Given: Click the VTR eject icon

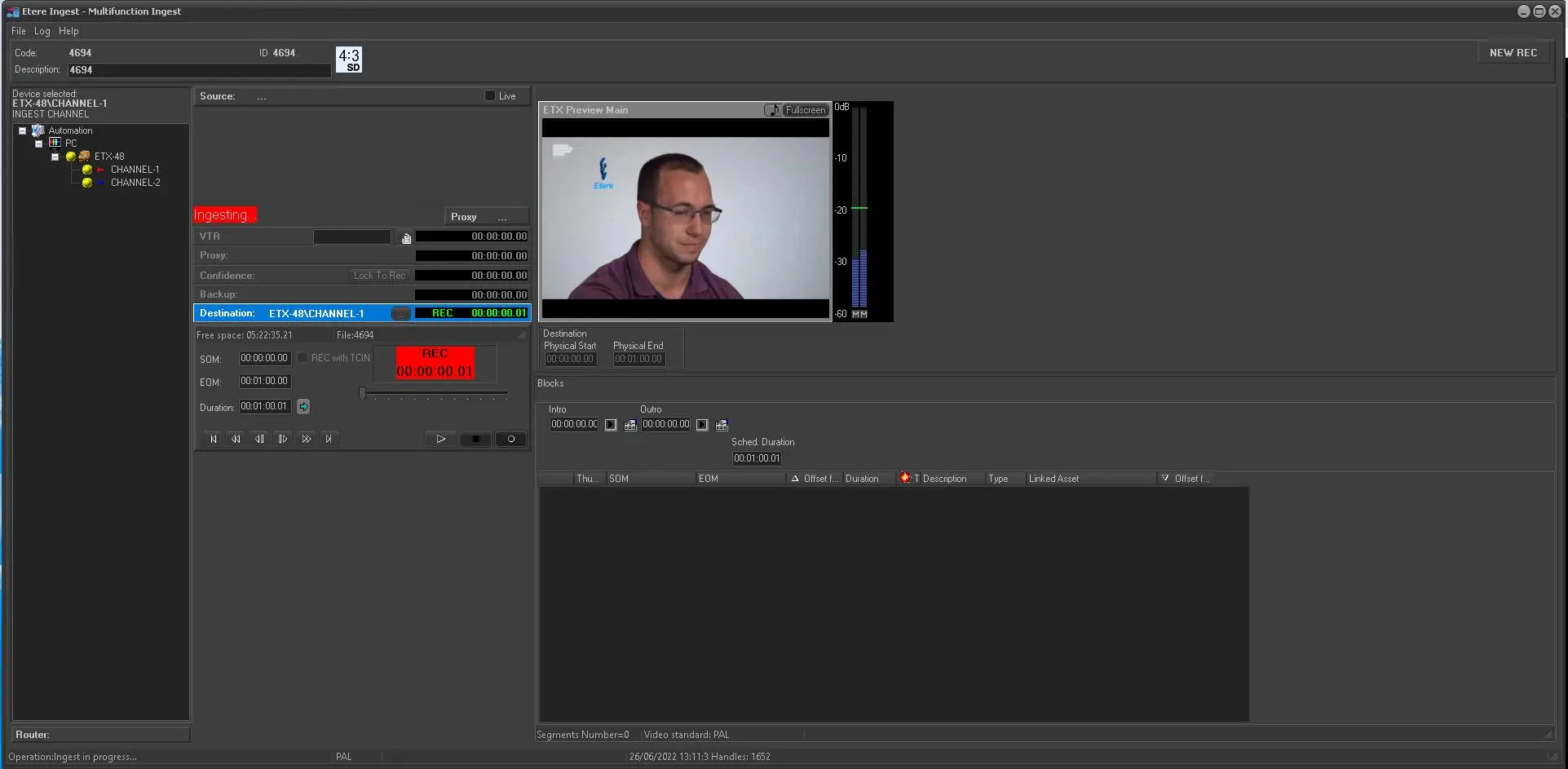Looking at the screenshot, I should 406,237.
